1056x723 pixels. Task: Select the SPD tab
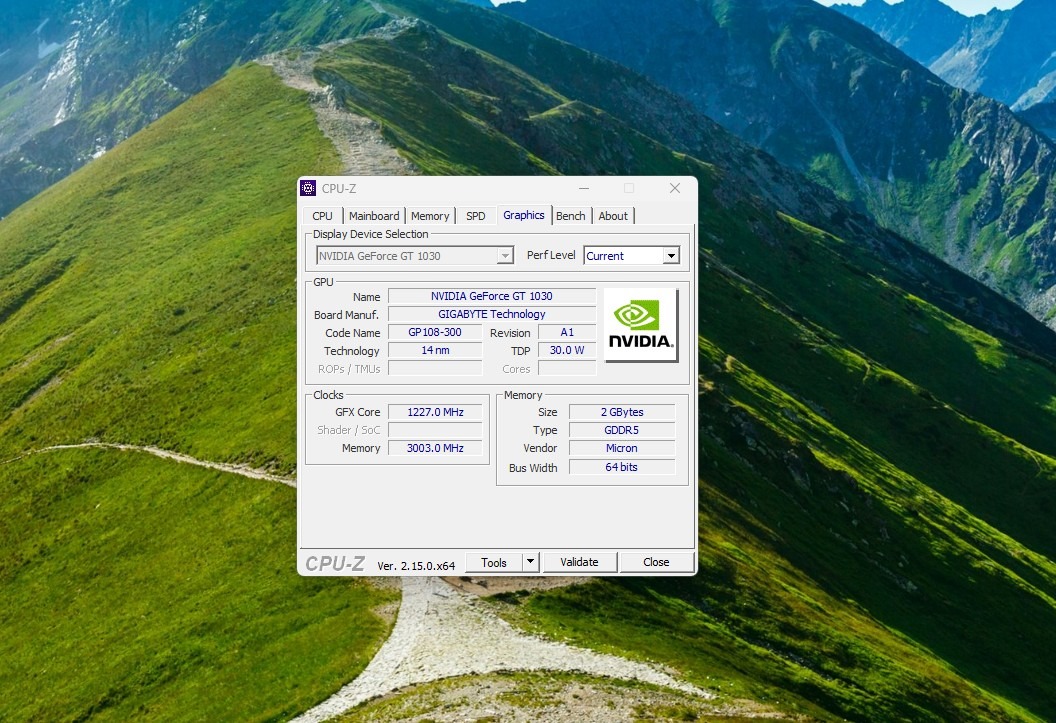(475, 216)
